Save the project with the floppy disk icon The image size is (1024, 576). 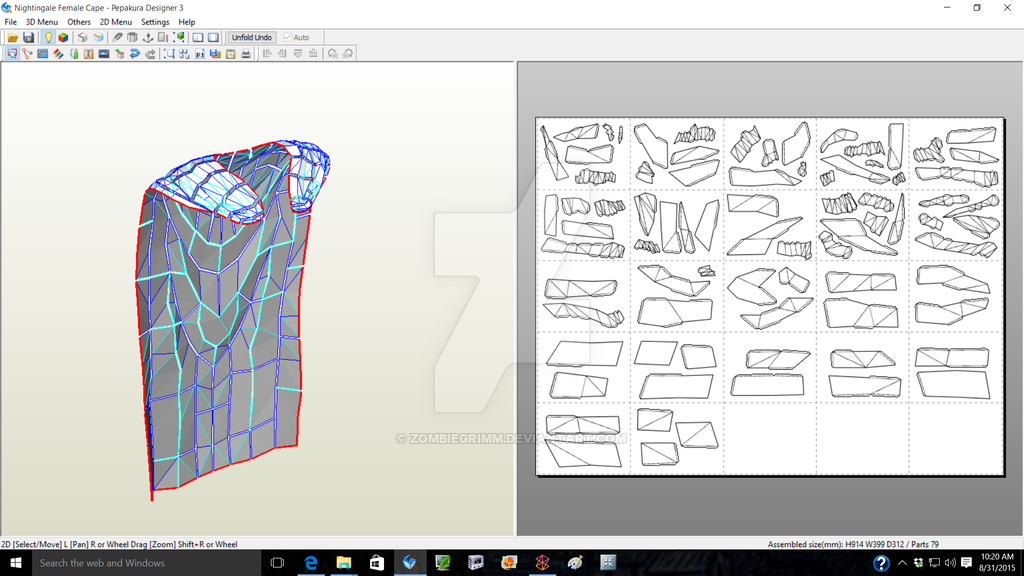pyautogui.click(x=28, y=38)
